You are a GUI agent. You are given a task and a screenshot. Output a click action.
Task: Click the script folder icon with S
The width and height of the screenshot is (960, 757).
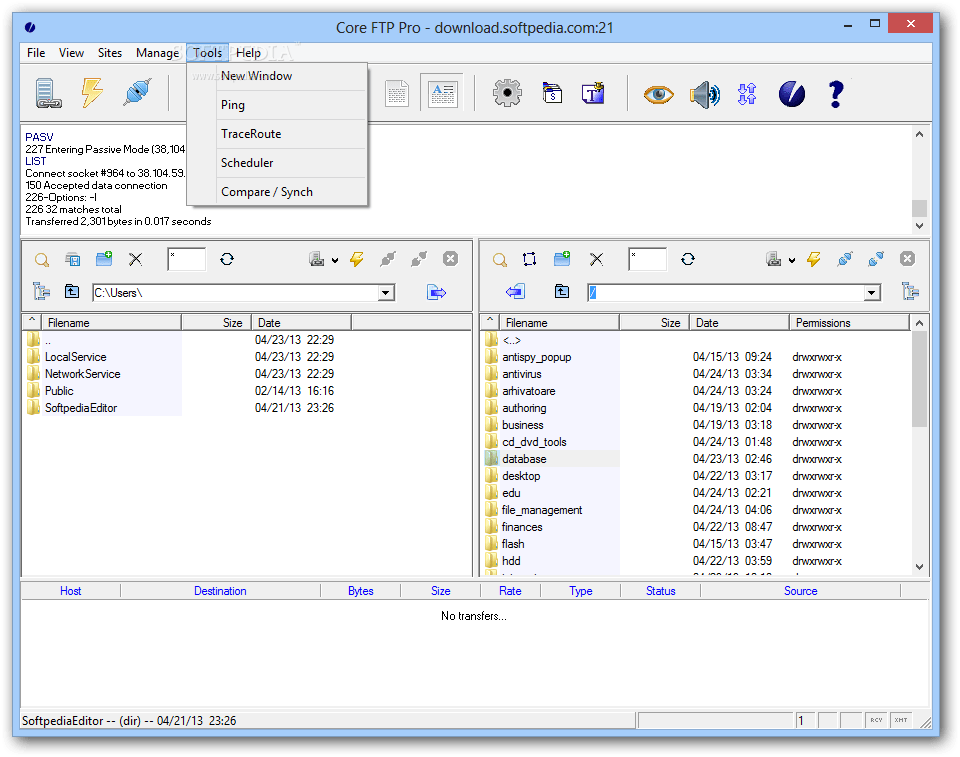(x=552, y=94)
